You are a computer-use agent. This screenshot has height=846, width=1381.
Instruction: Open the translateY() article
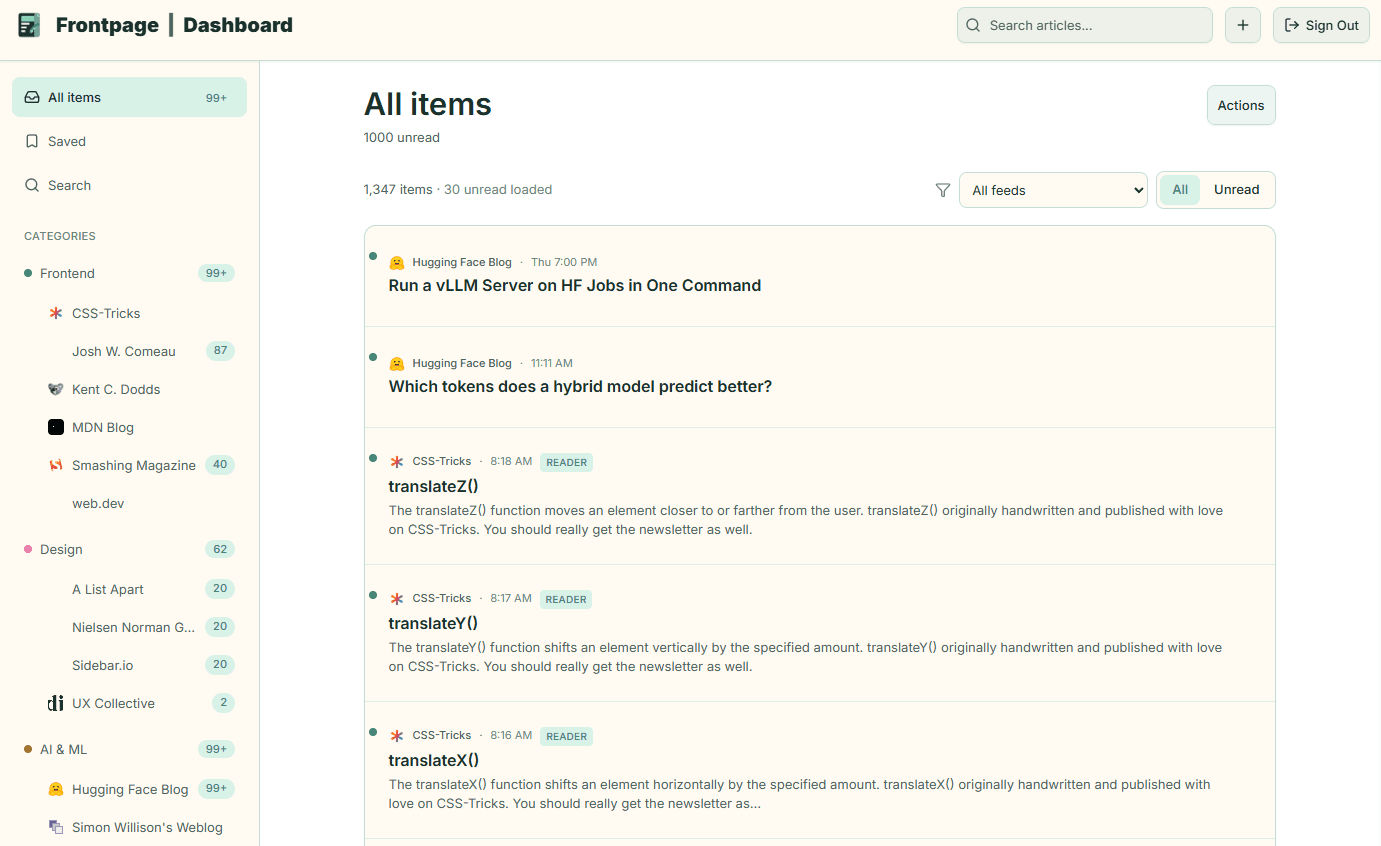(433, 623)
